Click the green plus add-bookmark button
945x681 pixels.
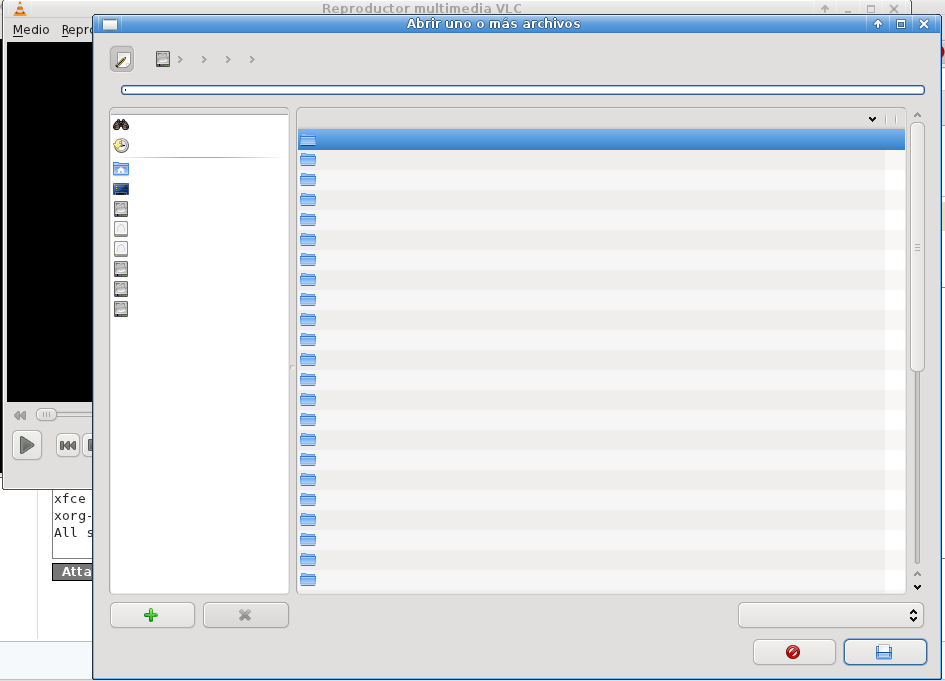(152, 615)
